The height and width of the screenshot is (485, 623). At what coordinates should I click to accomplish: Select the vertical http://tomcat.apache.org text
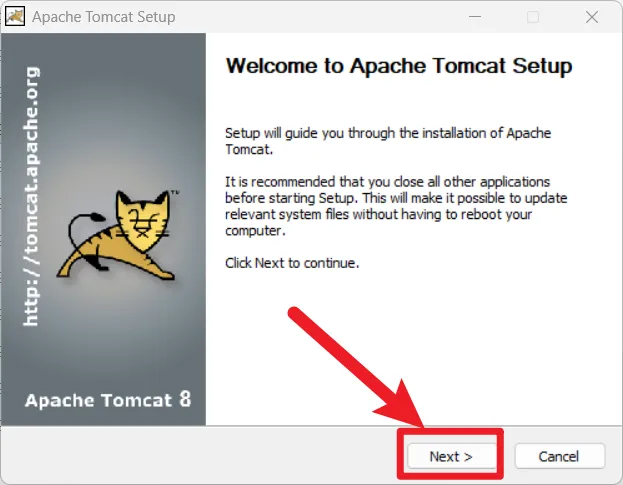coord(31,196)
